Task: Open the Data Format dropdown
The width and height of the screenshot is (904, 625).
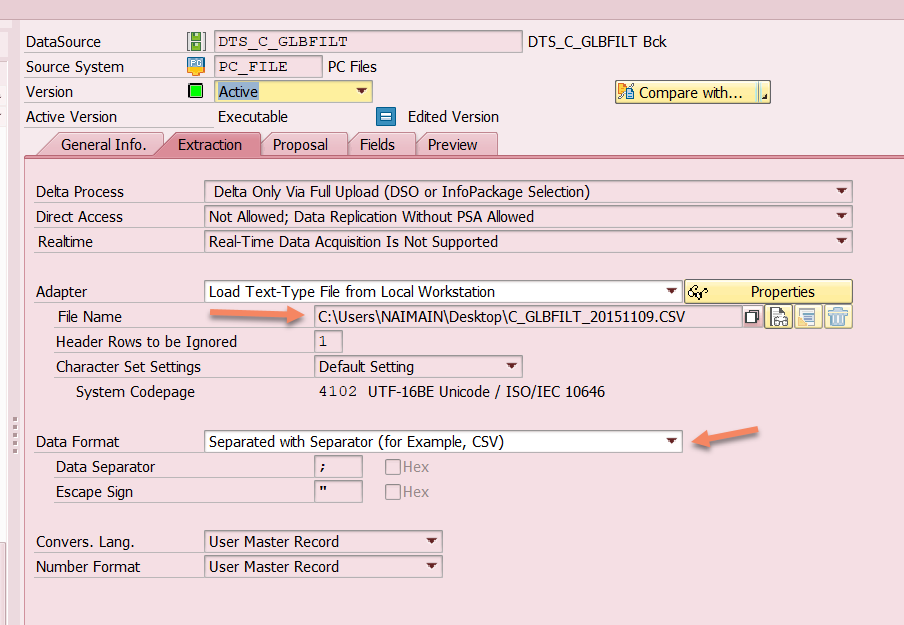Action: (x=671, y=442)
